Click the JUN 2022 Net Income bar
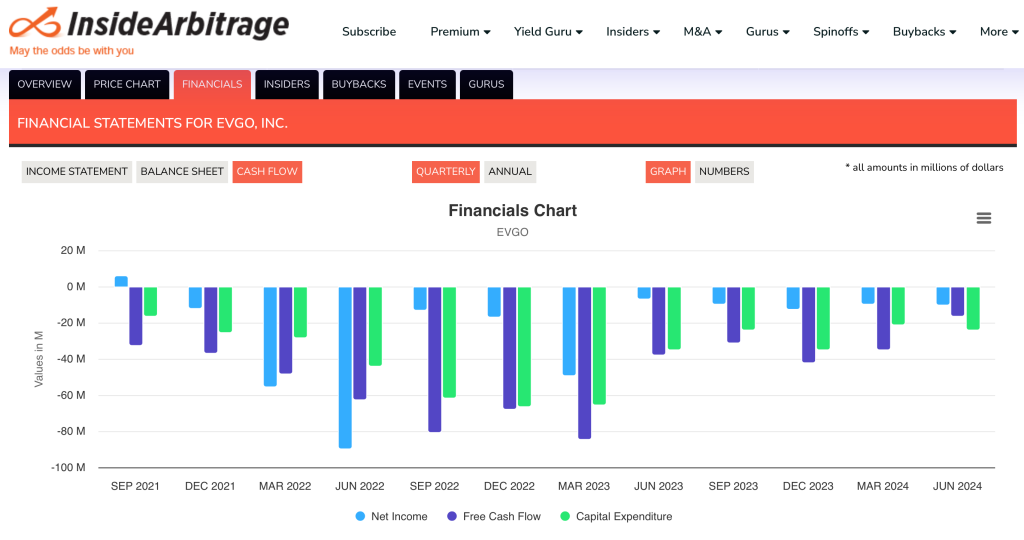Viewport: 1024px width, 540px height. pos(345,368)
